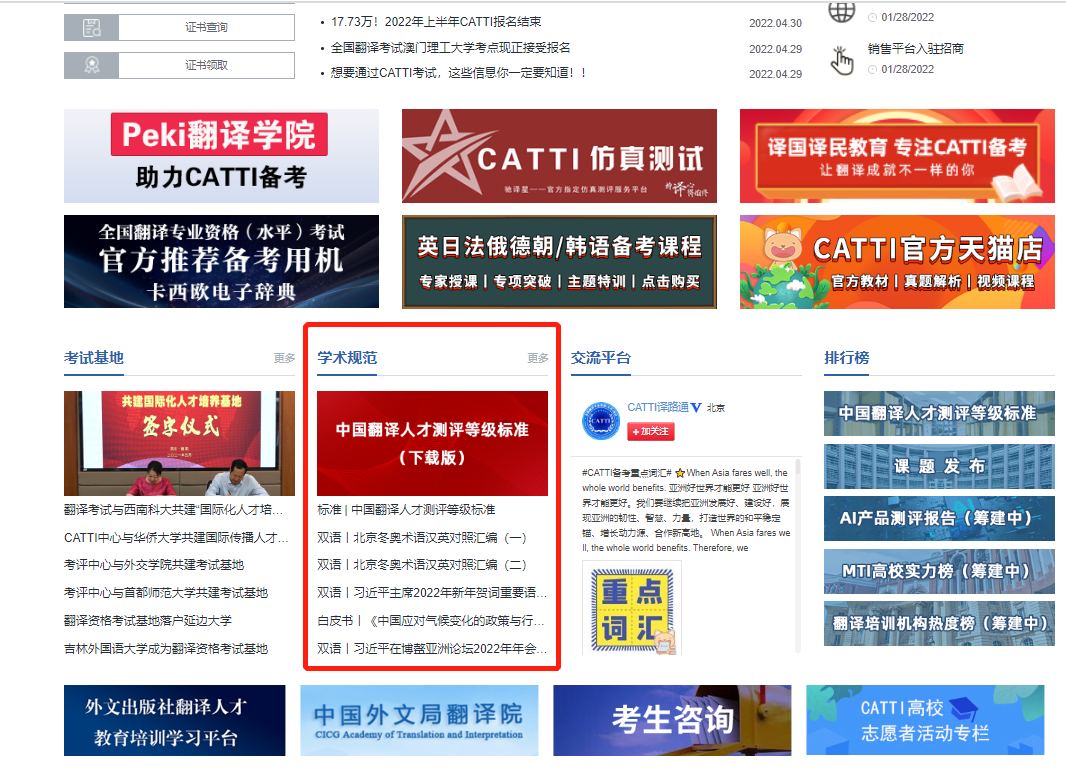Click the 证书领取 certificate badge icon
The image size is (1066, 777).
click(x=92, y=65)
